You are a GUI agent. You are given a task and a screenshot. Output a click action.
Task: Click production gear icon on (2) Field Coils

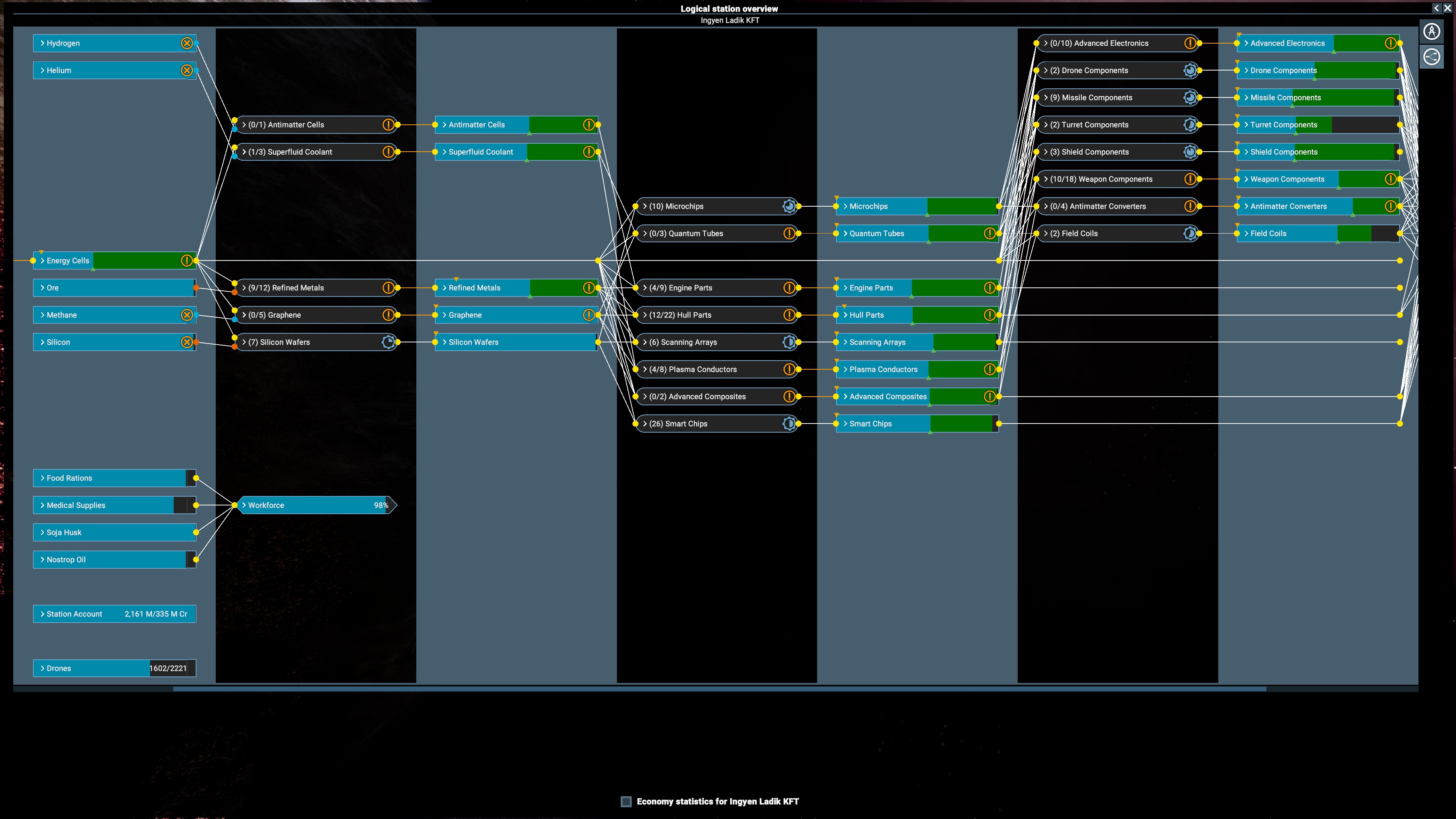[x=1190, y=234]
